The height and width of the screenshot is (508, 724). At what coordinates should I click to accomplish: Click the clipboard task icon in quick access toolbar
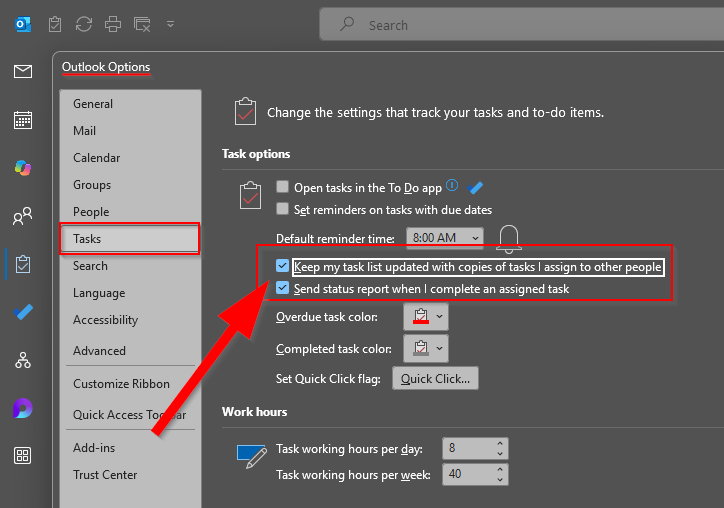click(x=55, y=24)
